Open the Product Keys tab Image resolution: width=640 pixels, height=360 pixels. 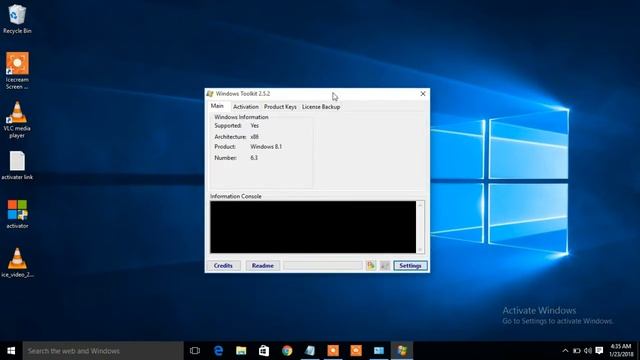(280, 107)
